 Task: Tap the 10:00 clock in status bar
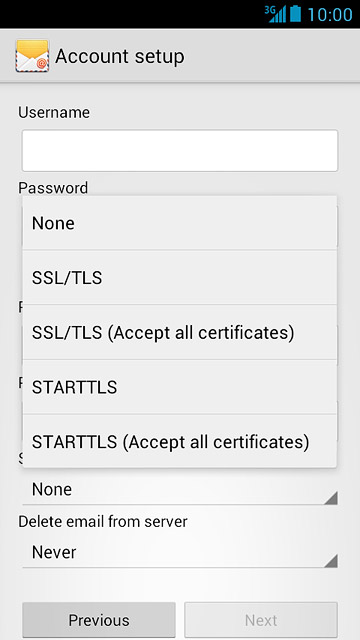(x=330, y=14)
